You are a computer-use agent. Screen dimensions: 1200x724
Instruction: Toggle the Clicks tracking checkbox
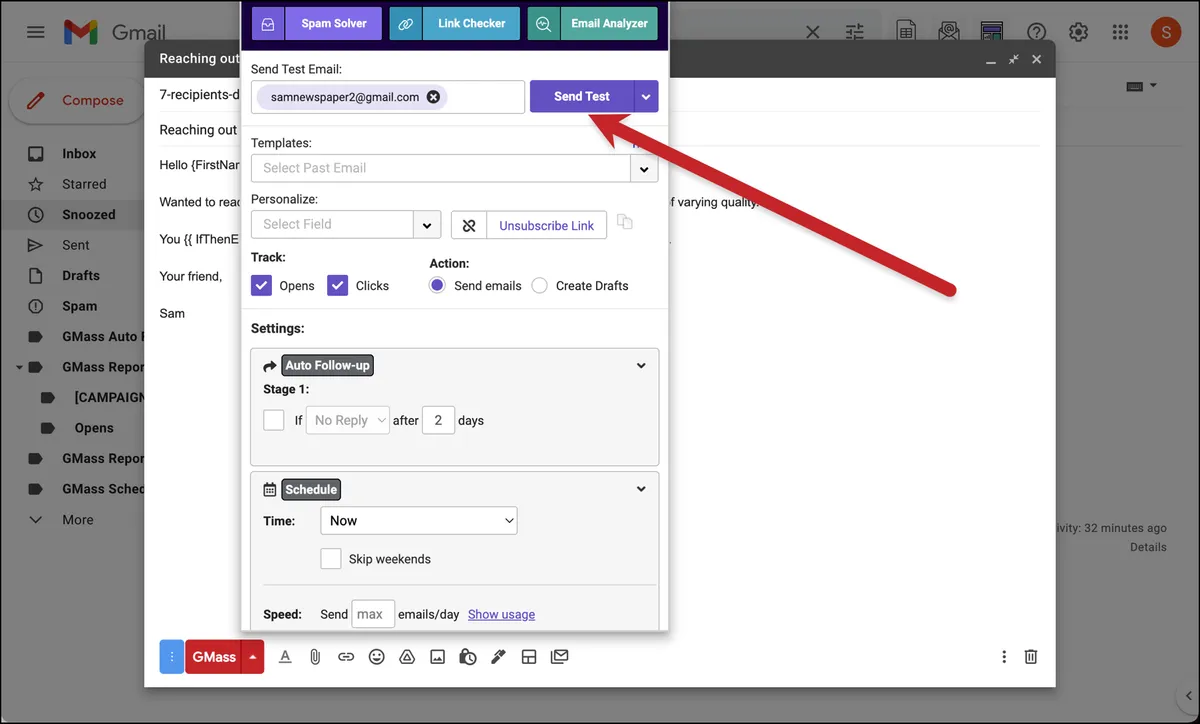coord(338,285)
